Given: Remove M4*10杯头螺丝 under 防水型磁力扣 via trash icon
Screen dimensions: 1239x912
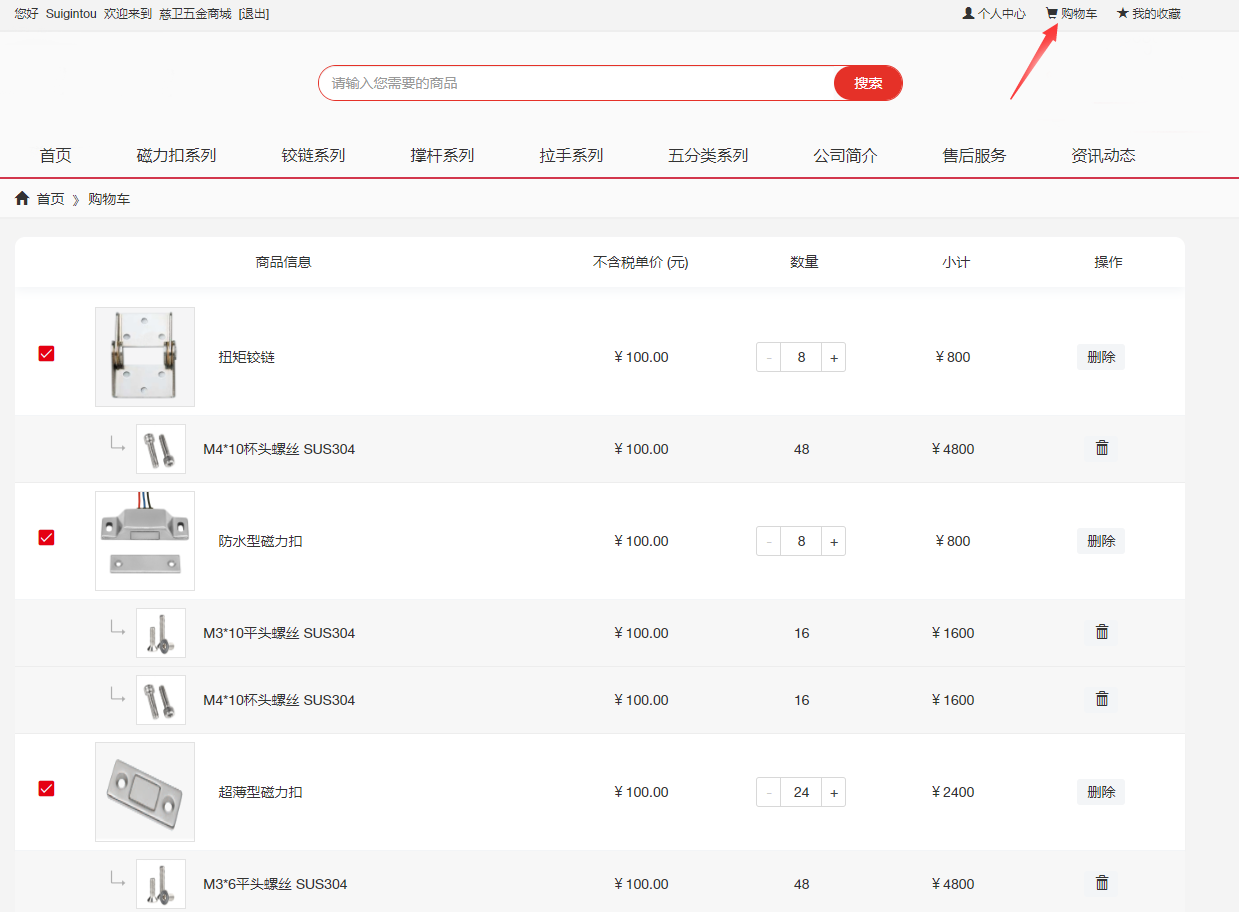Looking at the screenshot, I should point(1101,699).
